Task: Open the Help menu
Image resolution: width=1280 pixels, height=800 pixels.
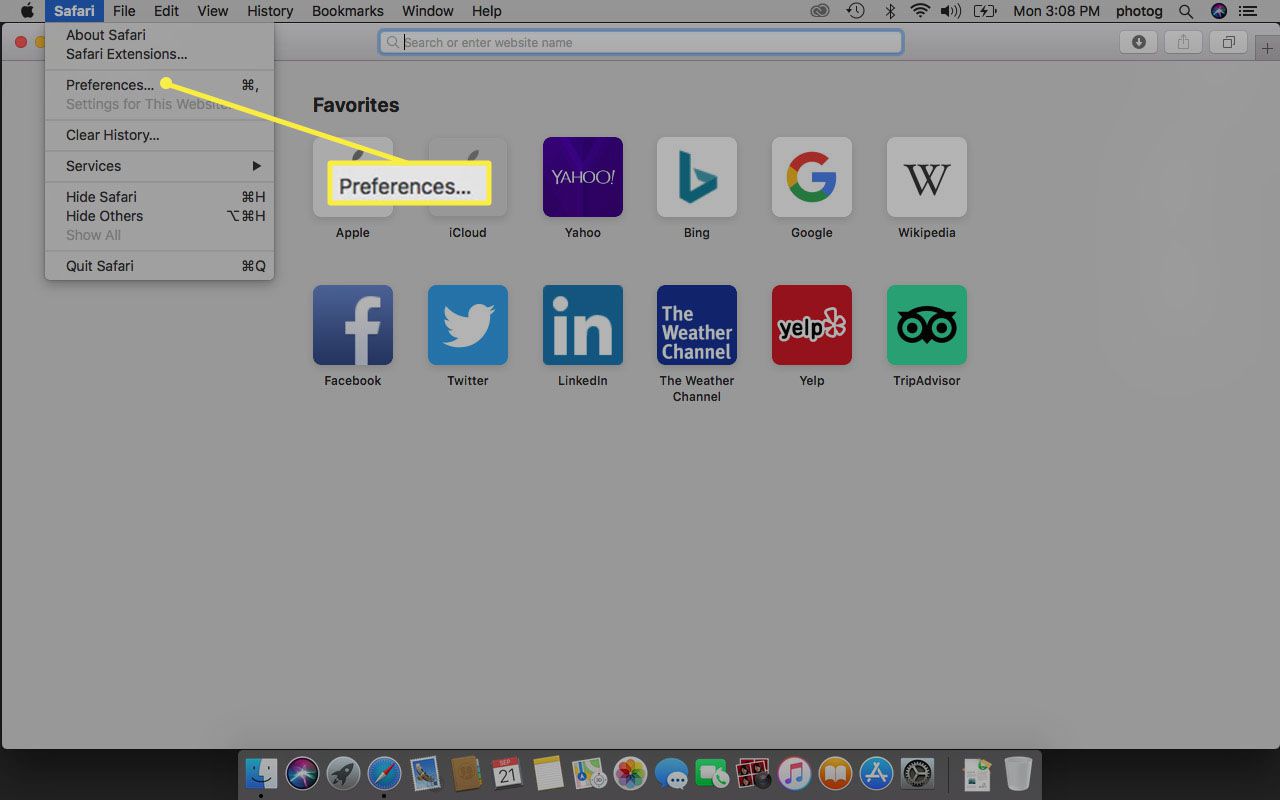Action: coord(486,11)
